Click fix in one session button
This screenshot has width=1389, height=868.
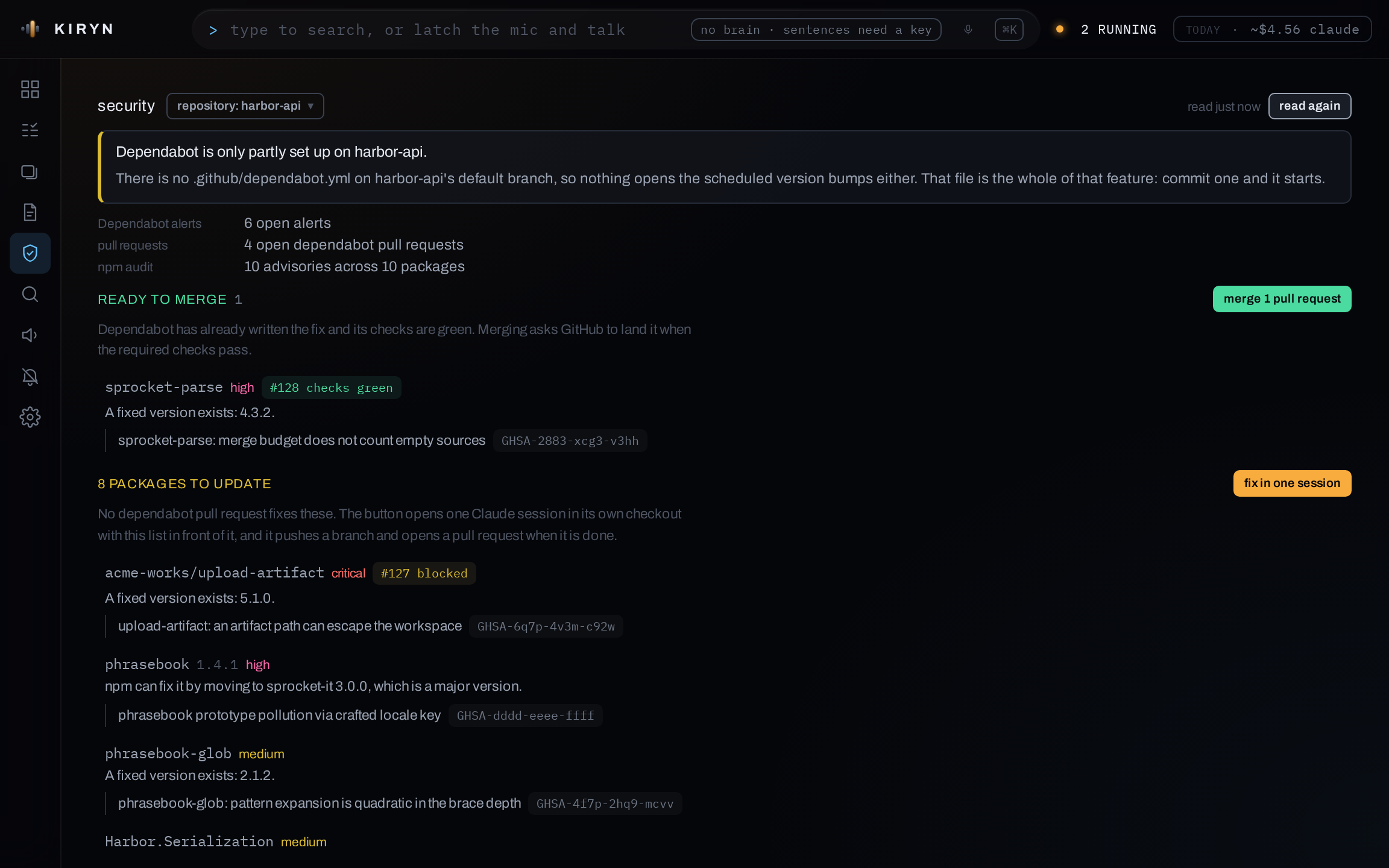coord(1292,483)
